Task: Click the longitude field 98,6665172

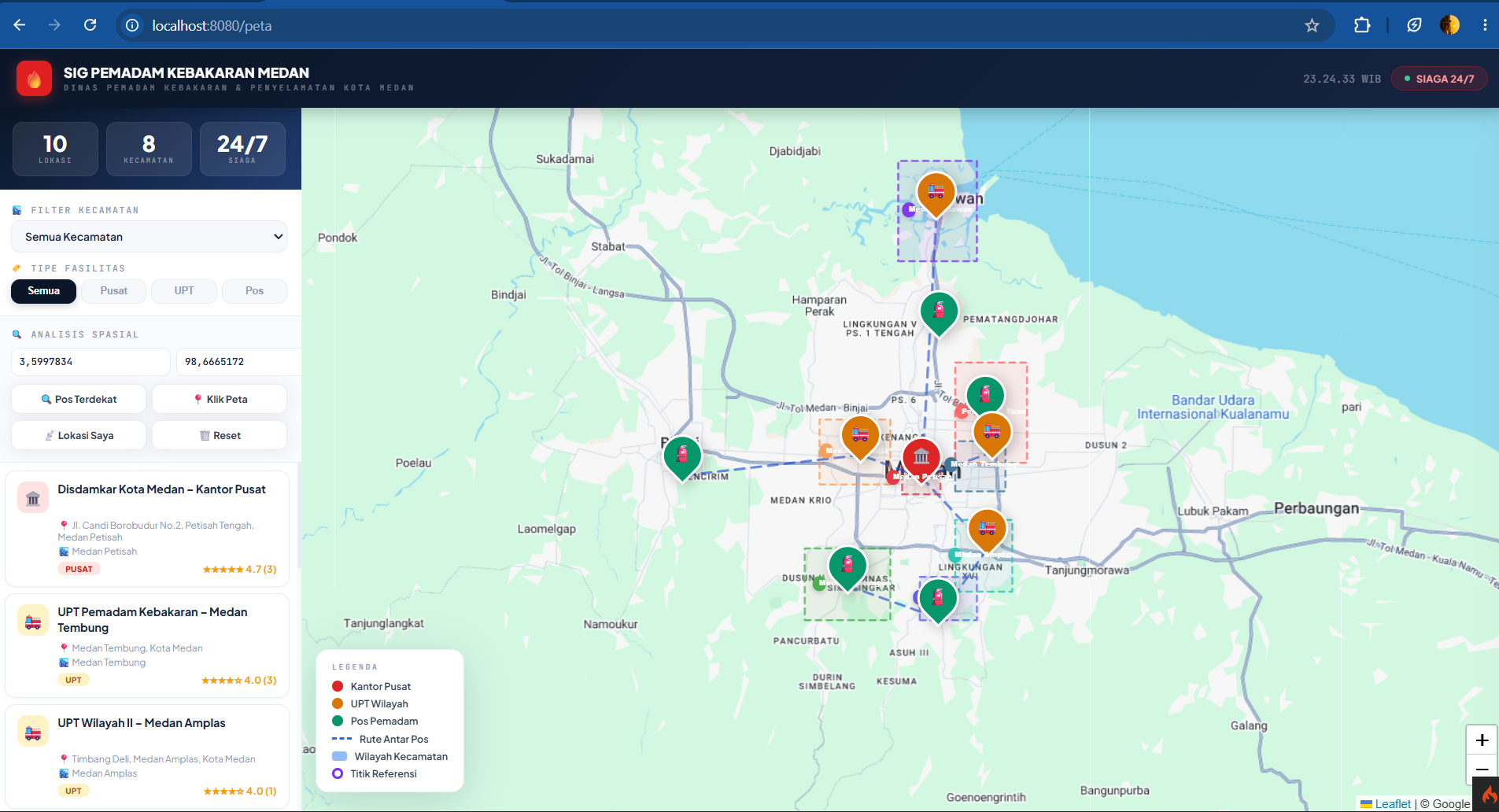Action: coord(238,362)
